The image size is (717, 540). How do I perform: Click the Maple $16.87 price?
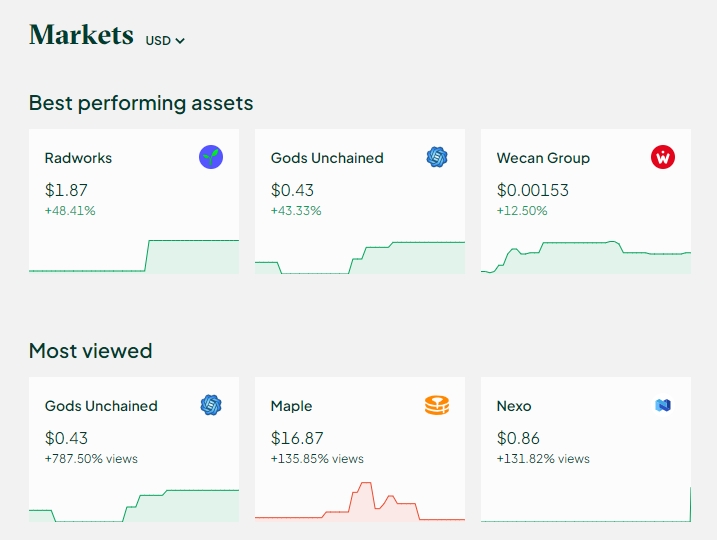296,437
